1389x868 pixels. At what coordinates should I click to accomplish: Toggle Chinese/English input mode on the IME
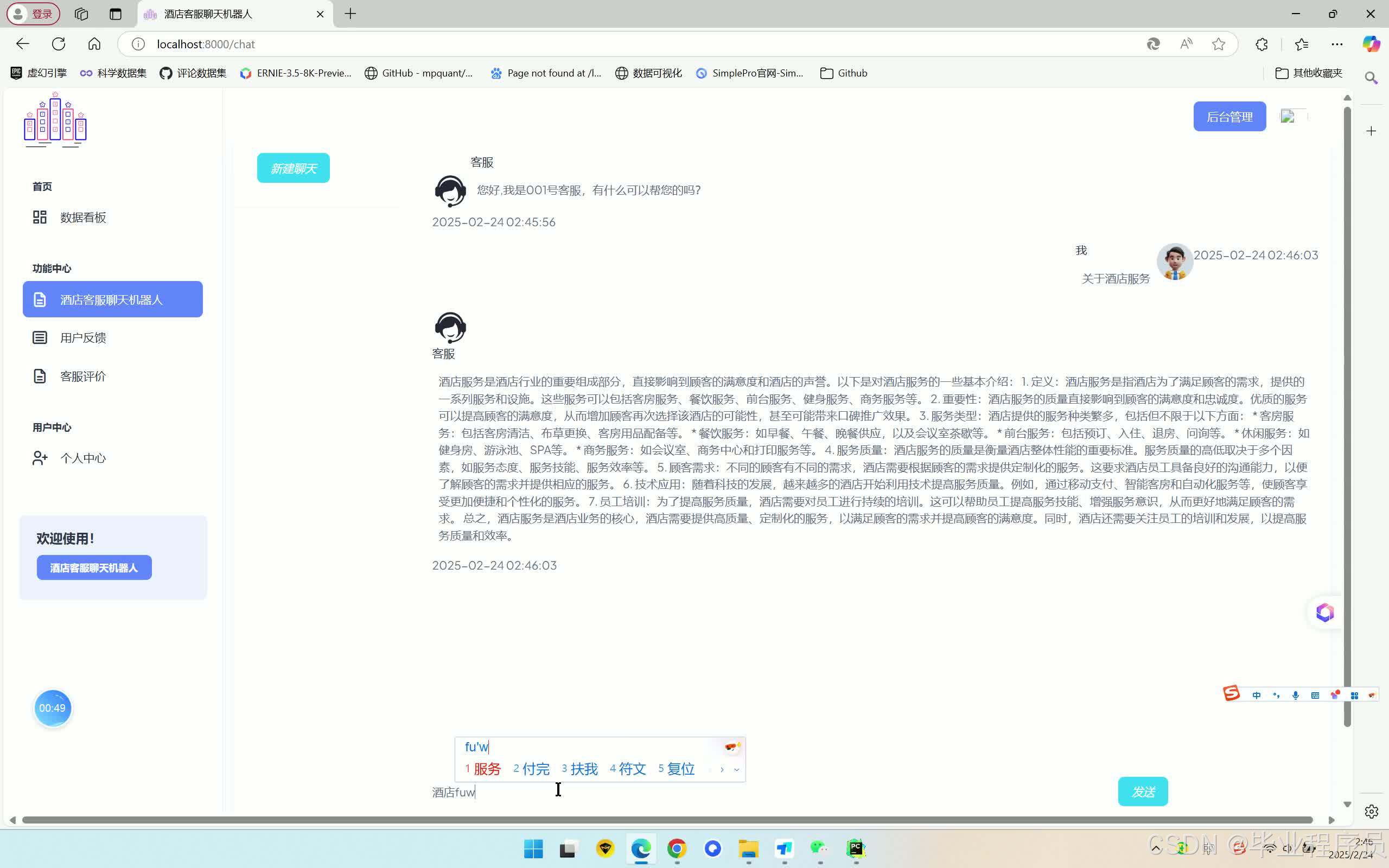pyautogui.click(x=1257, y=694)
